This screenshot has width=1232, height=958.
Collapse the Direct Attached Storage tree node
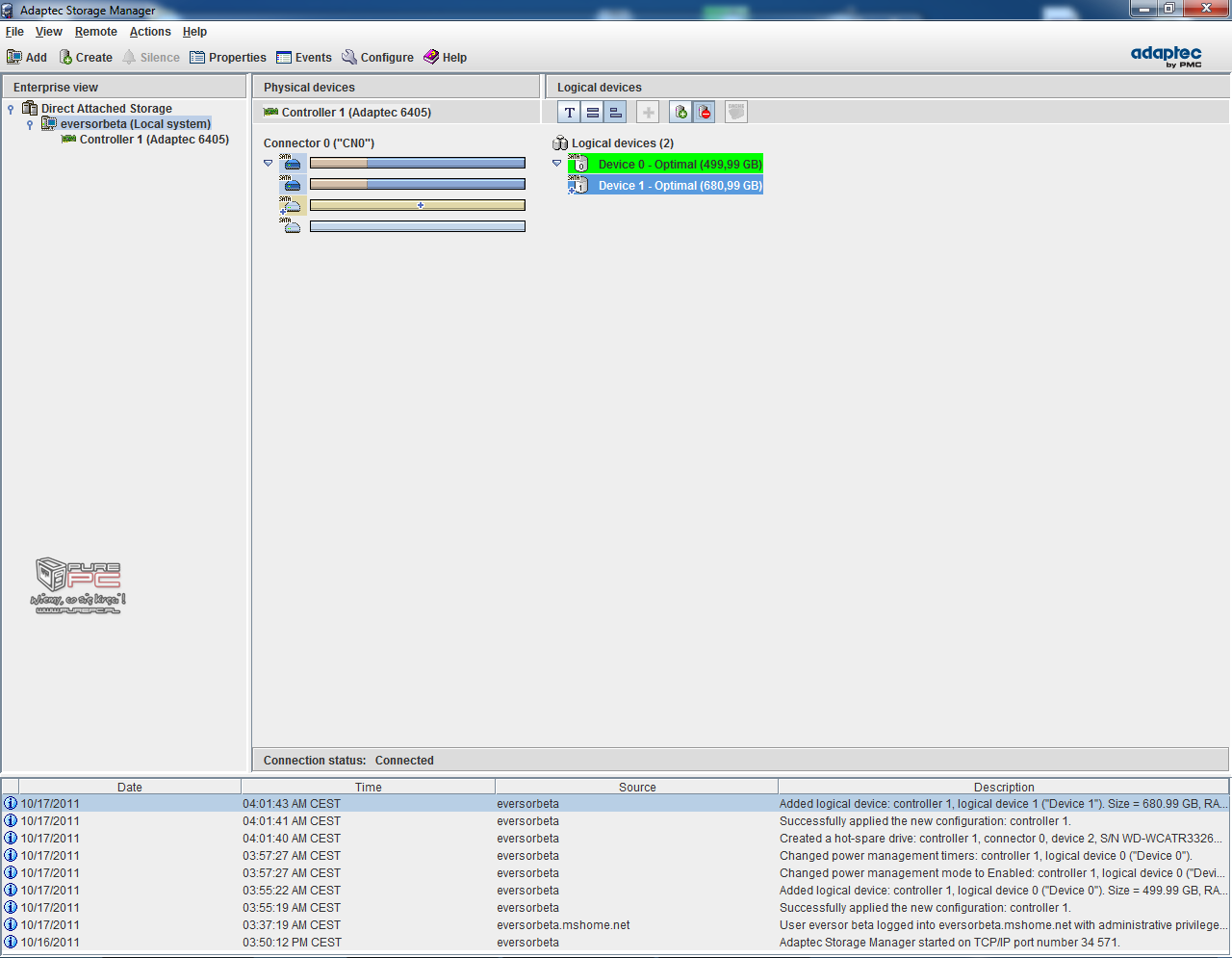pos(11,109)
